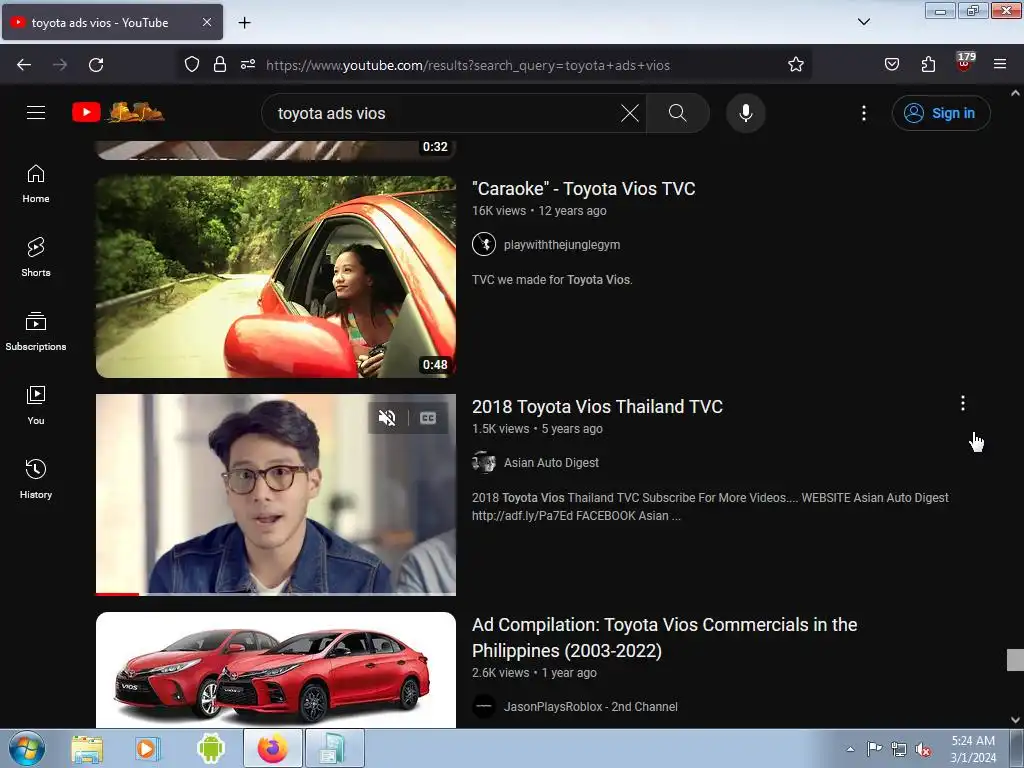The image size is (1024, 768).
Task: Open "Caraoke" - Toyota Vios TVC title
Action: (x=583, y=189)
